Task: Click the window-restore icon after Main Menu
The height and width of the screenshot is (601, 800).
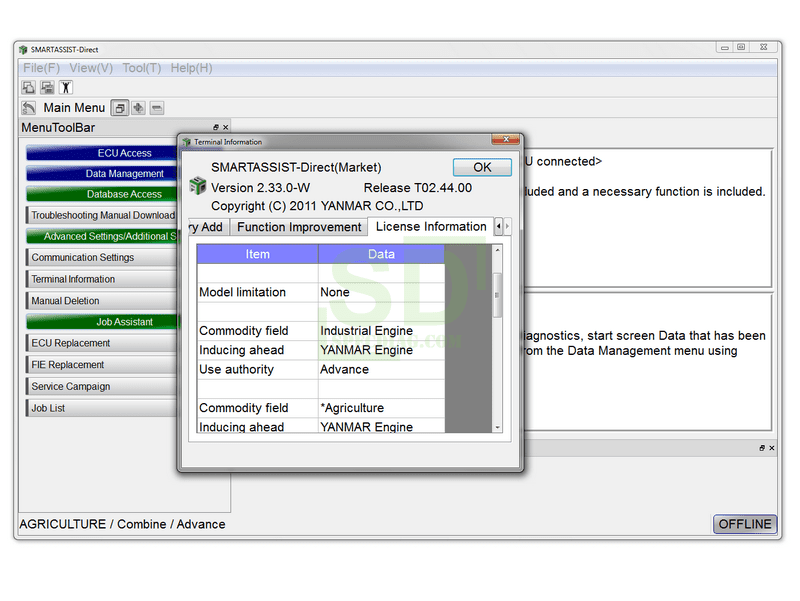Action: tap(120, 108)
